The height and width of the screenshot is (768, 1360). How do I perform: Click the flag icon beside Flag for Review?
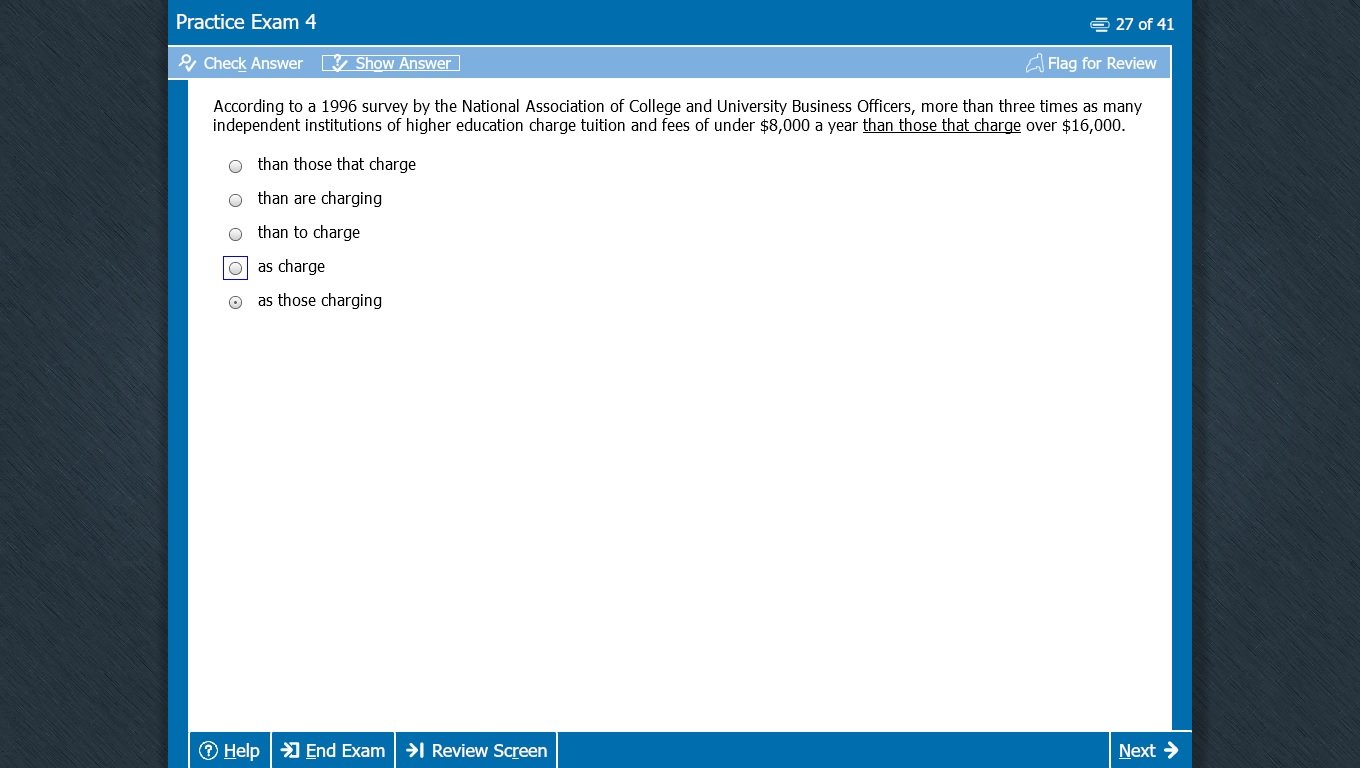pyautogui.click(x=1033, y=62)
